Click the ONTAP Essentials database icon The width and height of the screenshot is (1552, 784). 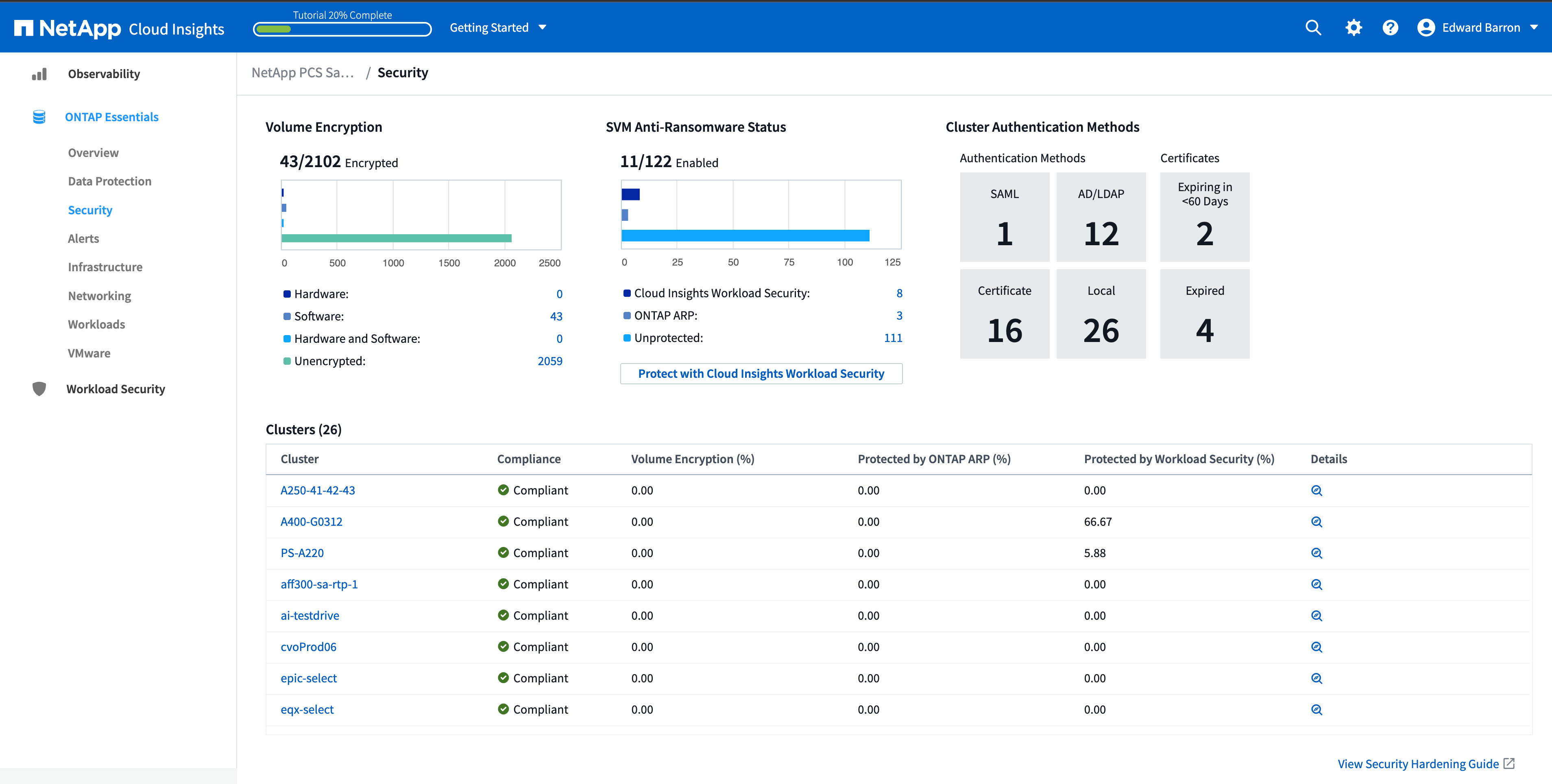[39, 117]
